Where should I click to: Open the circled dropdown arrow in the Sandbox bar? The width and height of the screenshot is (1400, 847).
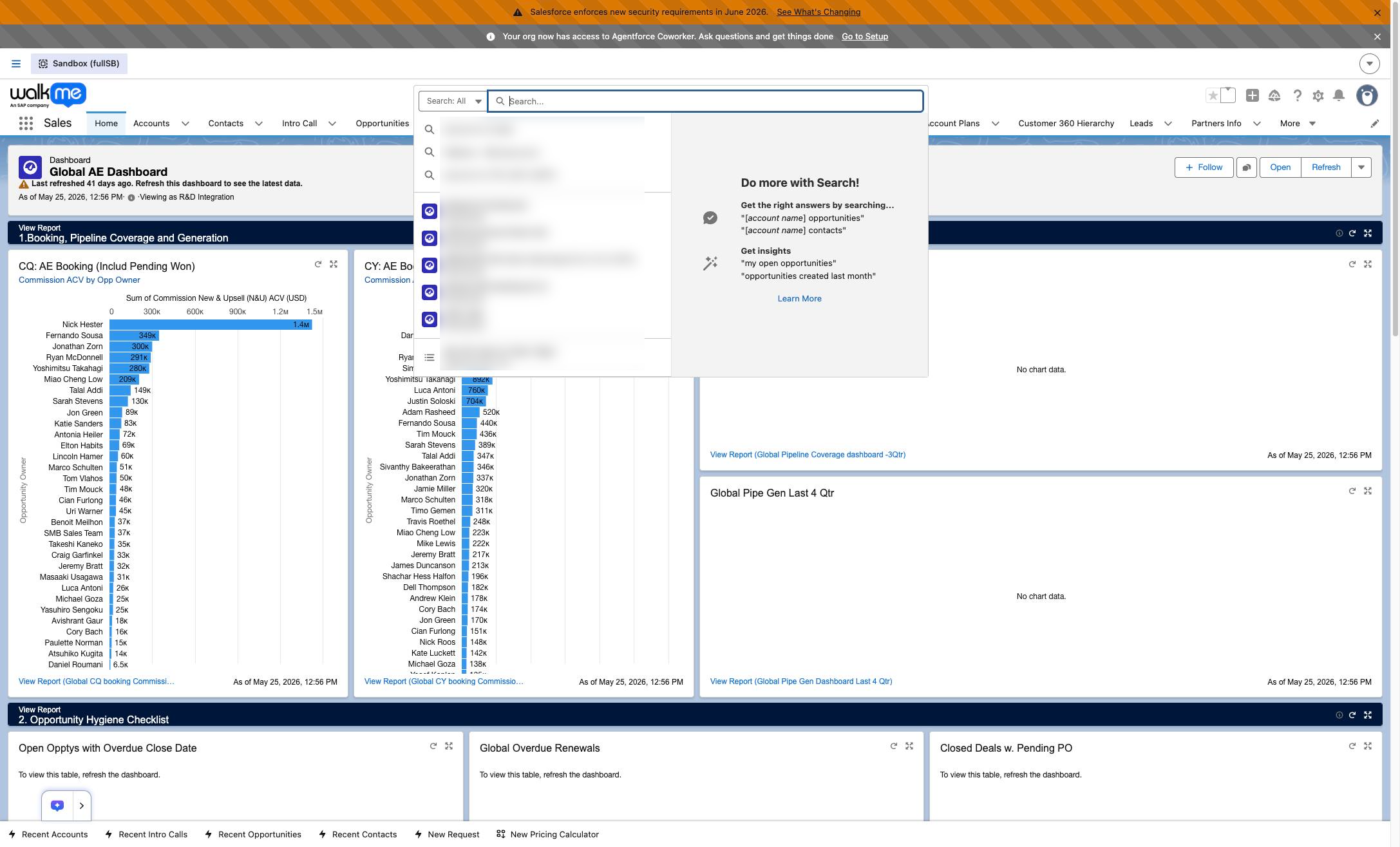click(x=1370, y=64)
